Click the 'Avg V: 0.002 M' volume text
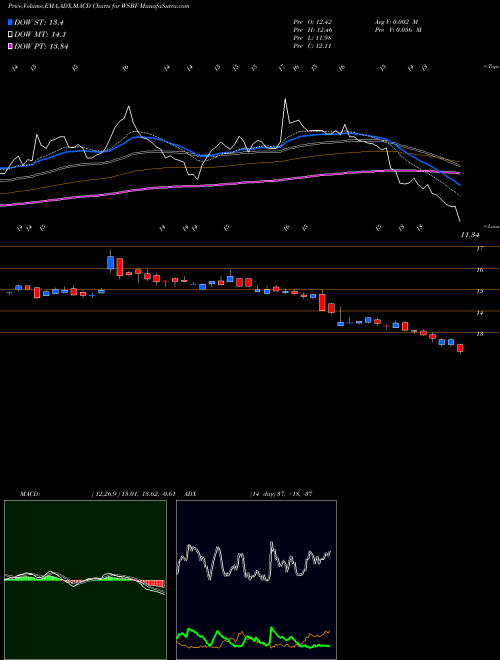 tap(396, 22)
